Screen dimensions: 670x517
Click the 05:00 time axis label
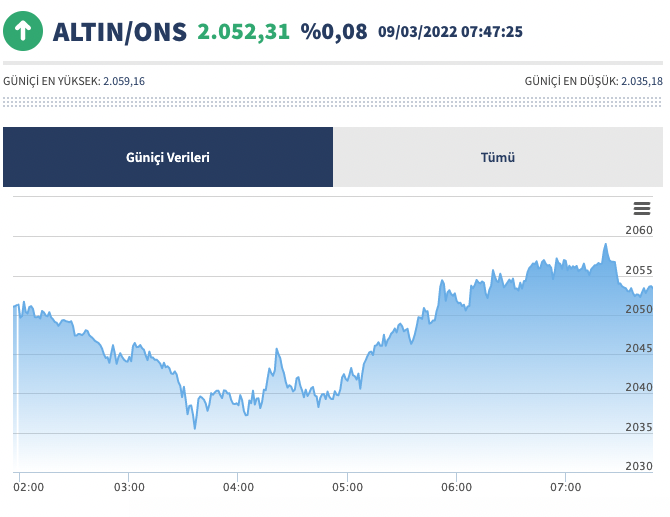click(347, 487)
